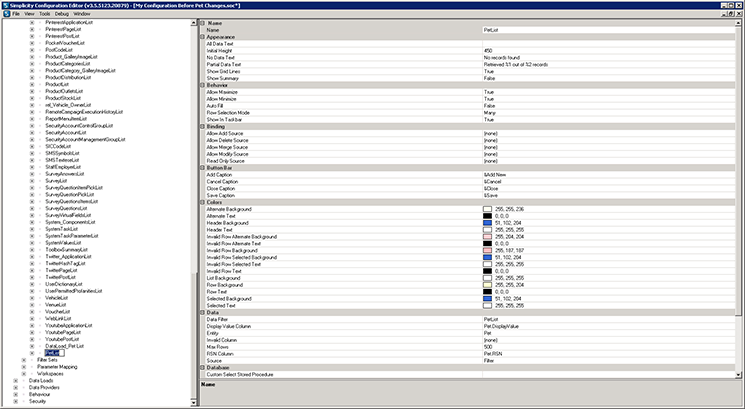This screenshot has height=409, width=745.
Task: Click the Show Grid Lines True value
Action: pos(489,71)
